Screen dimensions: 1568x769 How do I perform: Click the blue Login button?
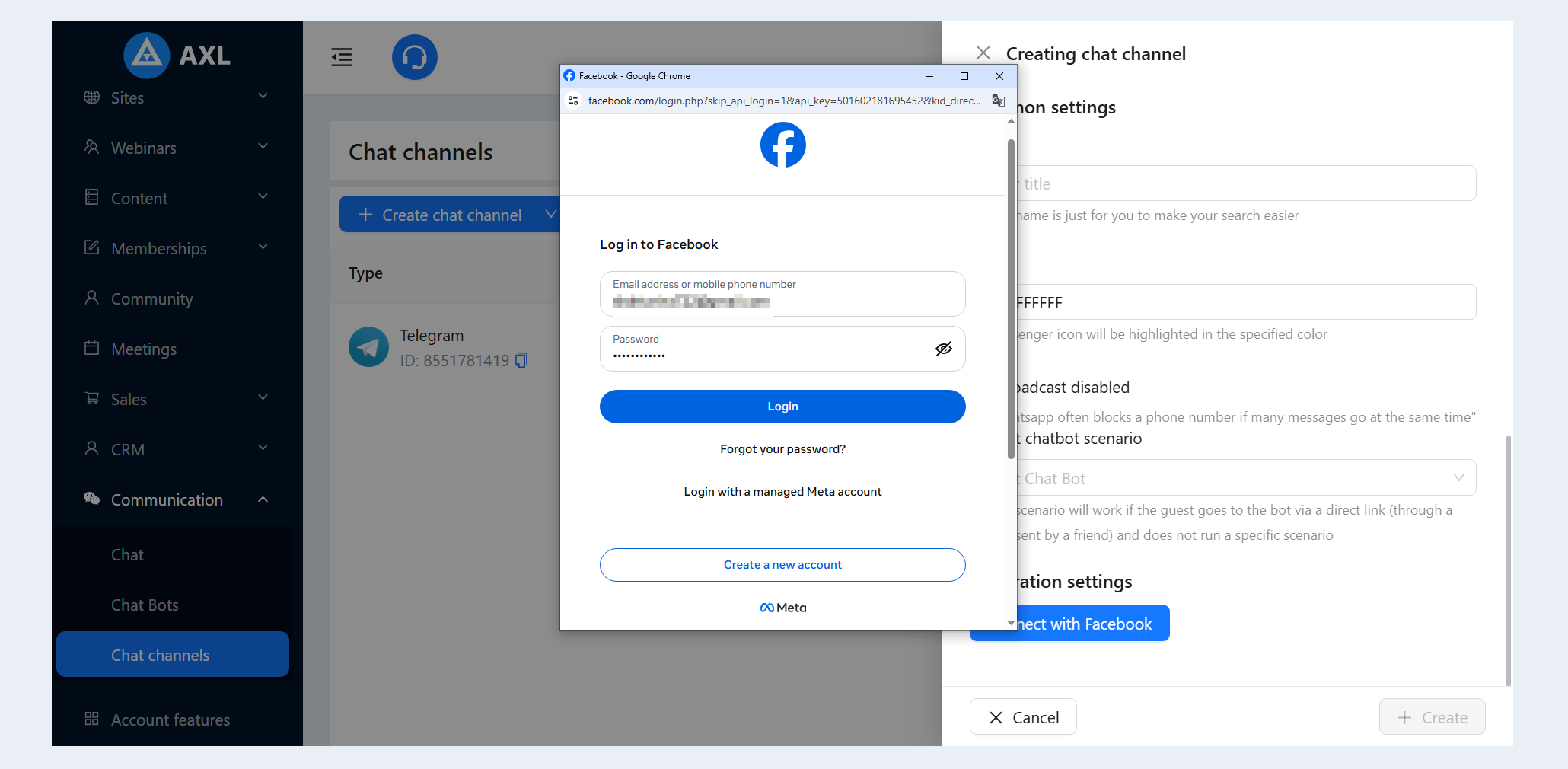(x=782, y=407)
